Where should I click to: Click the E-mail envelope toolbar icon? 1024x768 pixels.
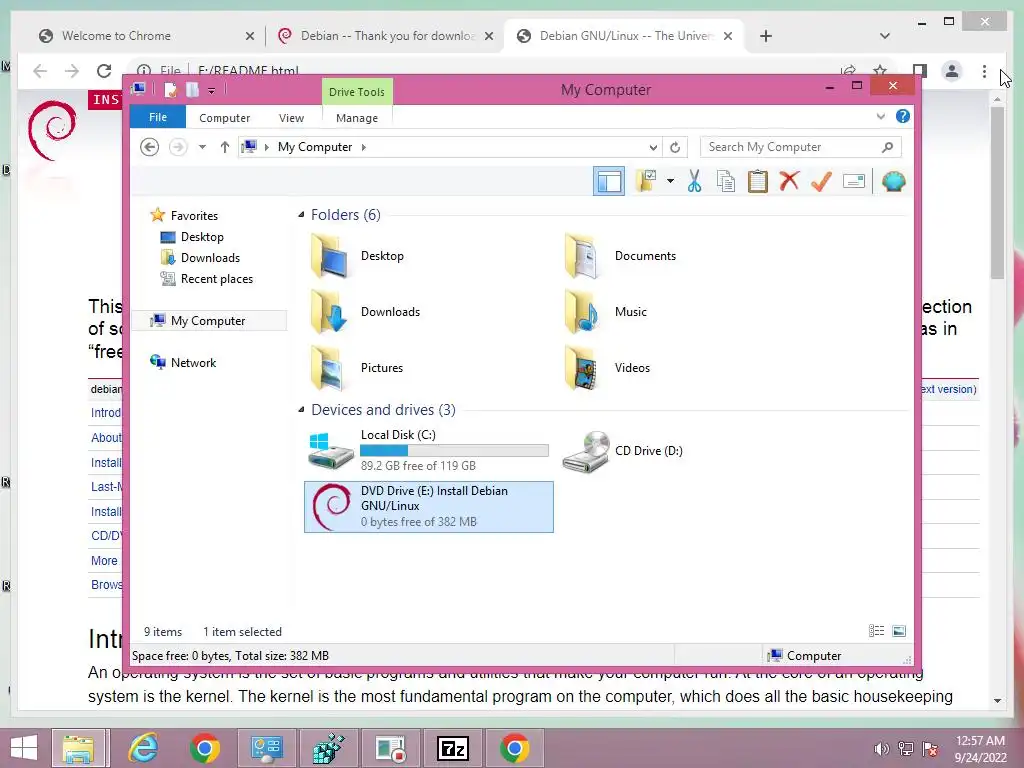(x=854, y=182)
